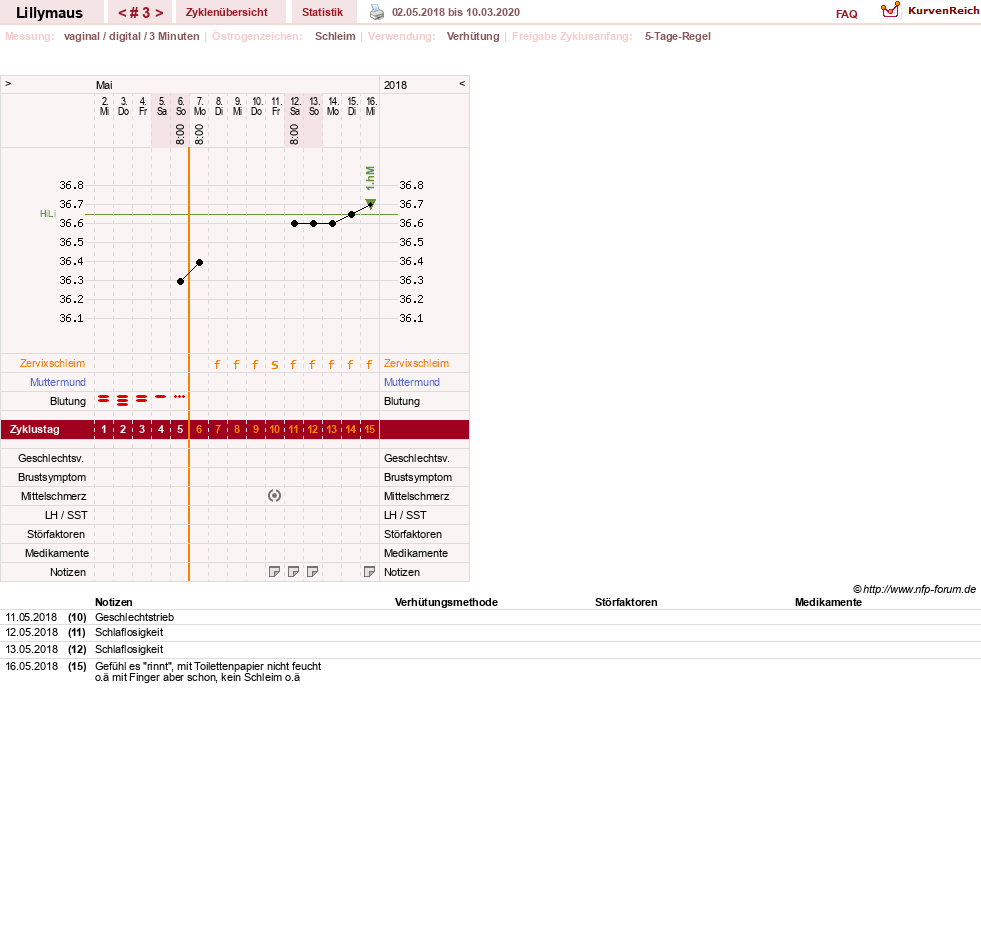Open the nfp-forum.de link
The width and height of the screenshot is (981, 935).
914,589
